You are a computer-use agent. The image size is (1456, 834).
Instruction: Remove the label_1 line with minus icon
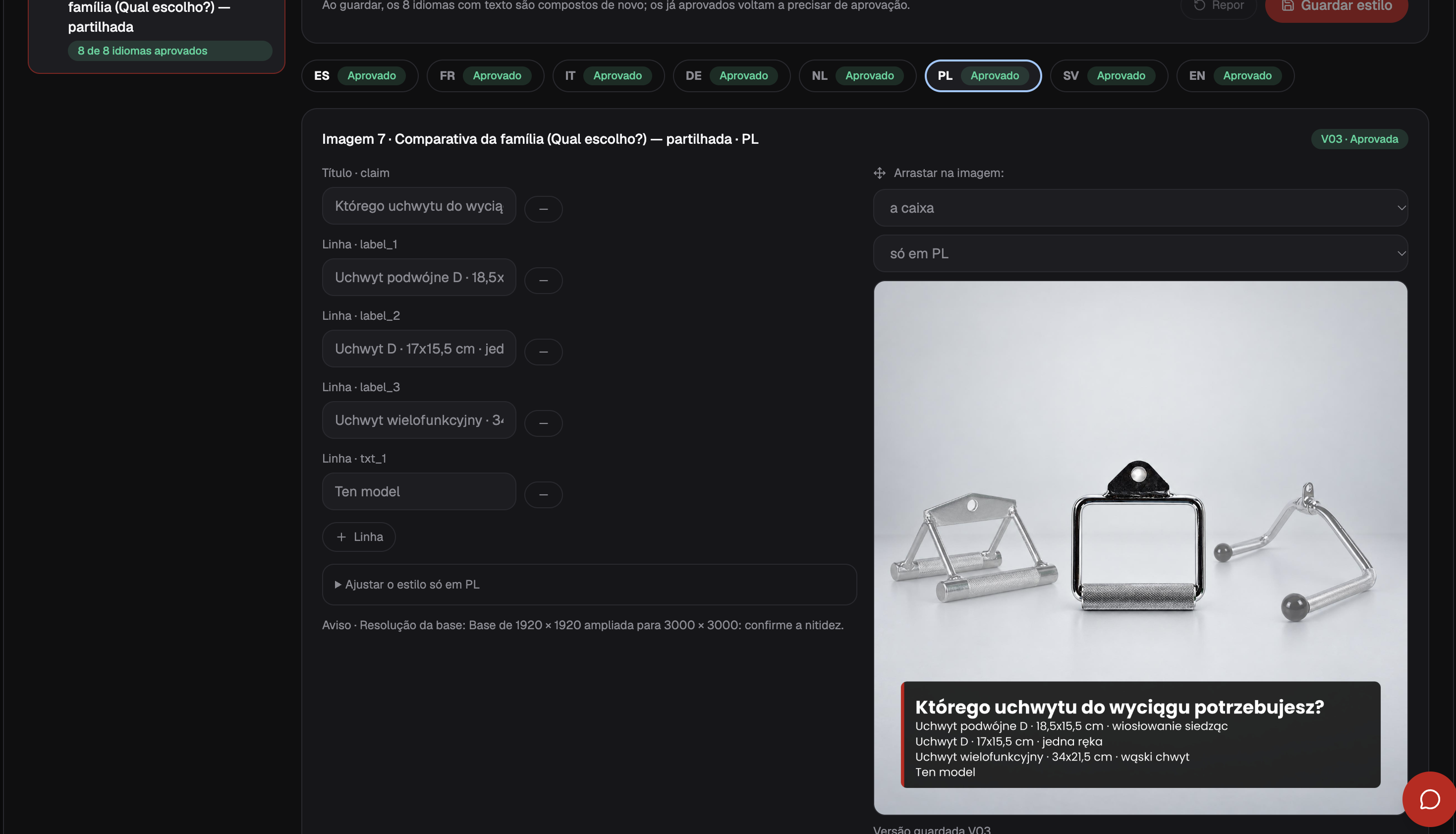point(543,280)
